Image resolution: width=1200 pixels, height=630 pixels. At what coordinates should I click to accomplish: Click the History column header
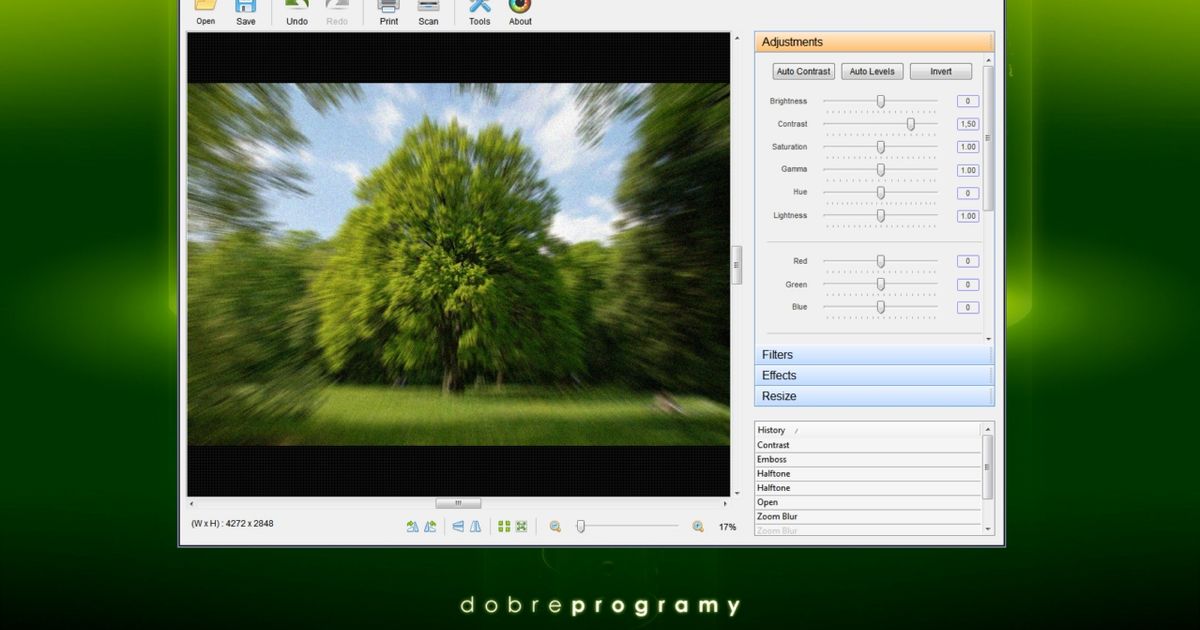(868, 430)
